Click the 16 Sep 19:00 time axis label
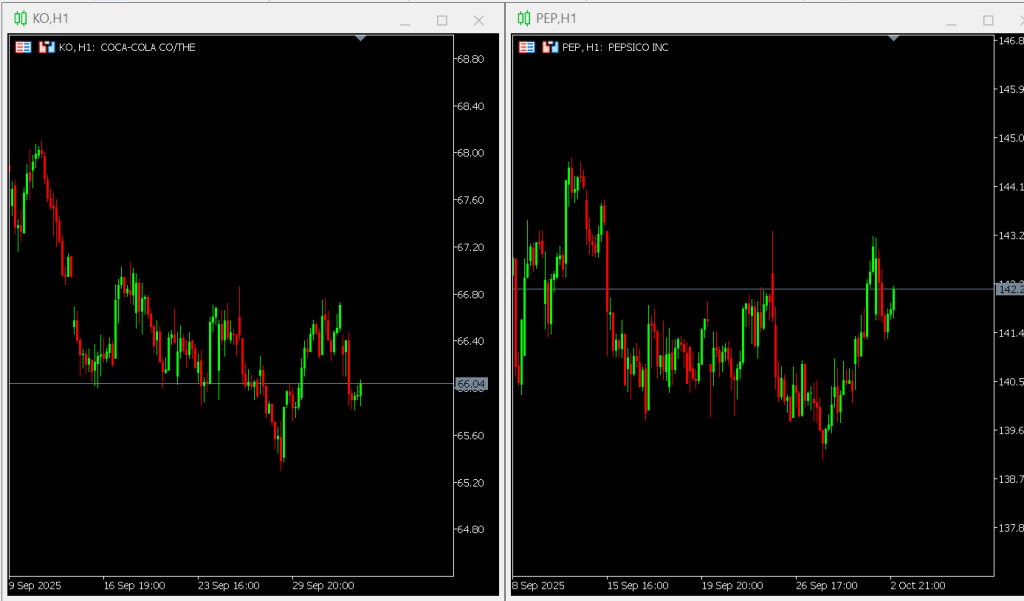 point(134,585)
